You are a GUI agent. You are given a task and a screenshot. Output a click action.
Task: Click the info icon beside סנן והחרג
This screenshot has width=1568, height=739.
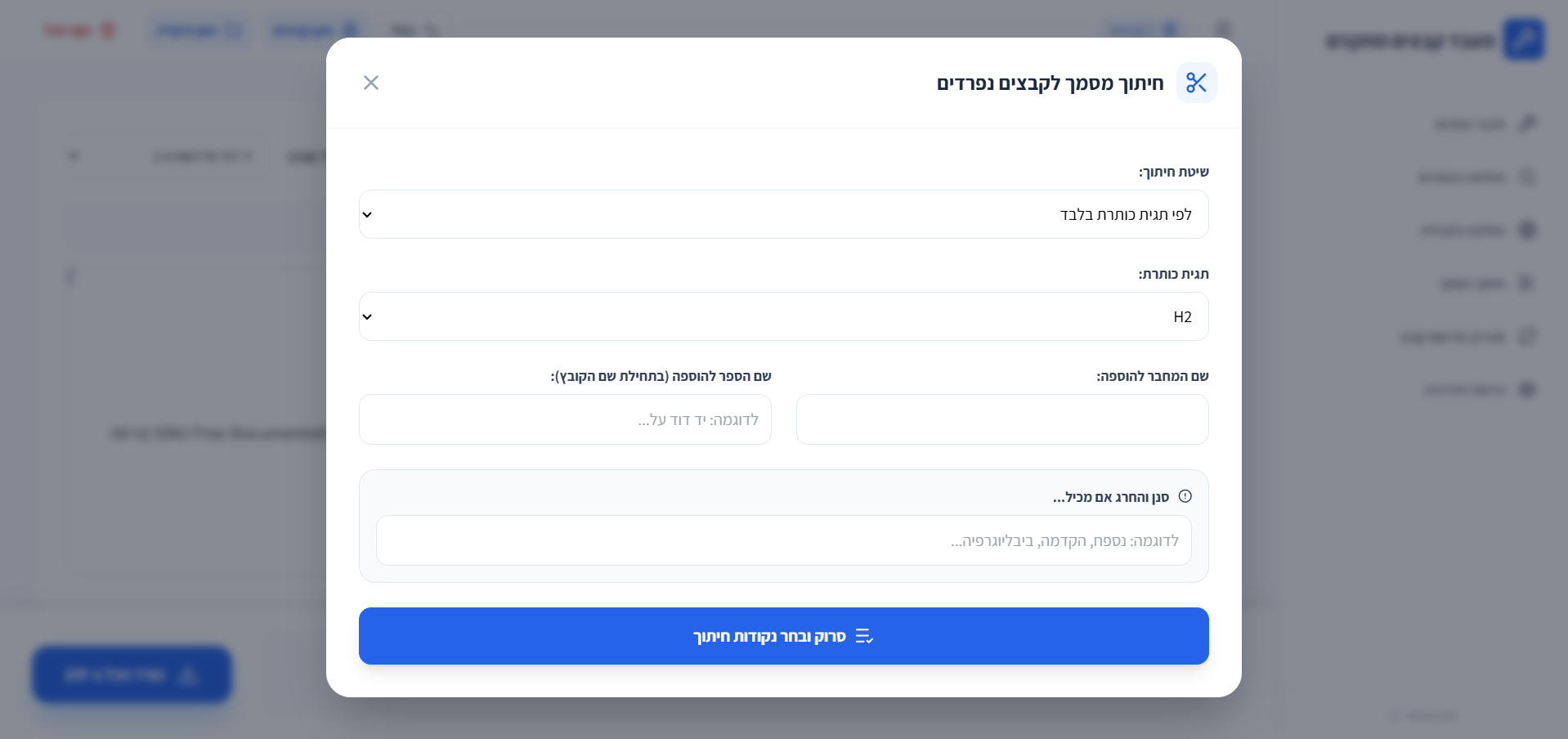click(x=1185, y=496)
